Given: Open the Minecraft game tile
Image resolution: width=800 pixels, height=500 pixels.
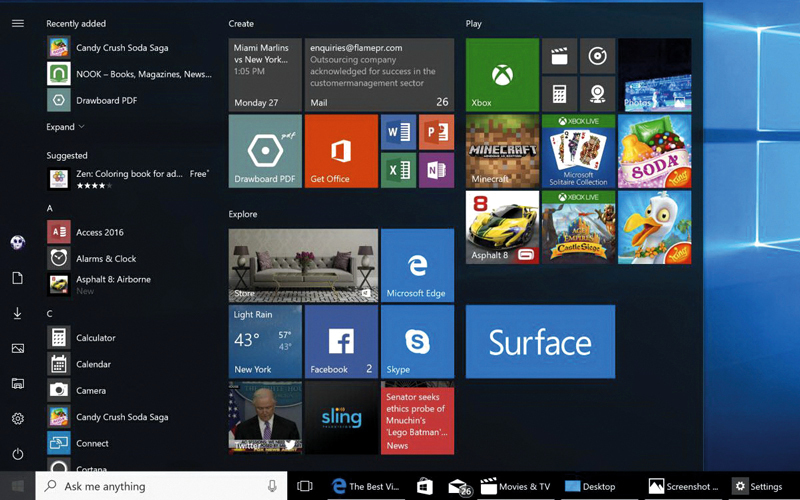Looking at the screenshot, I should coord(502,151).
